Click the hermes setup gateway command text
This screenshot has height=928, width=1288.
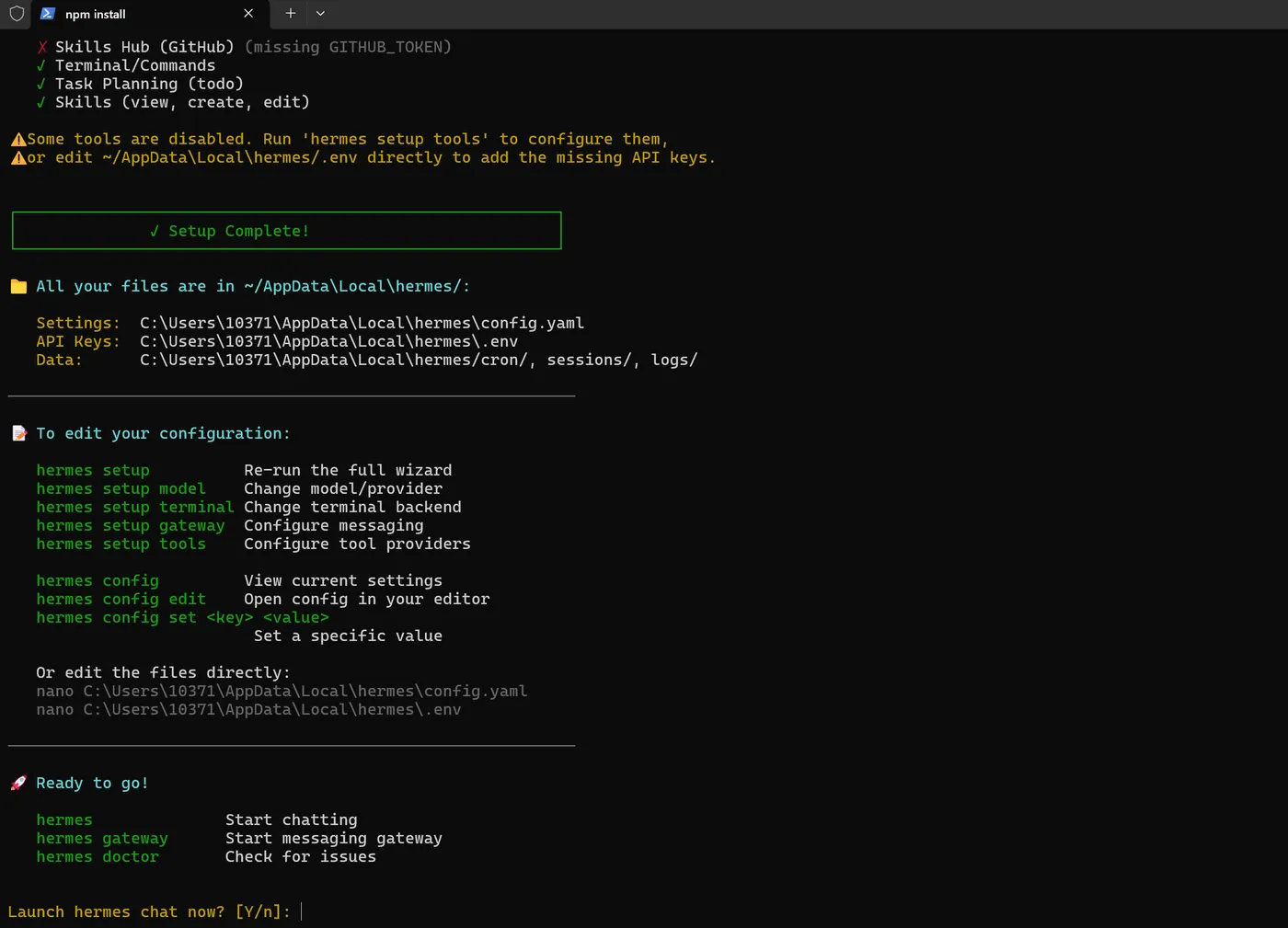[131, 525]
